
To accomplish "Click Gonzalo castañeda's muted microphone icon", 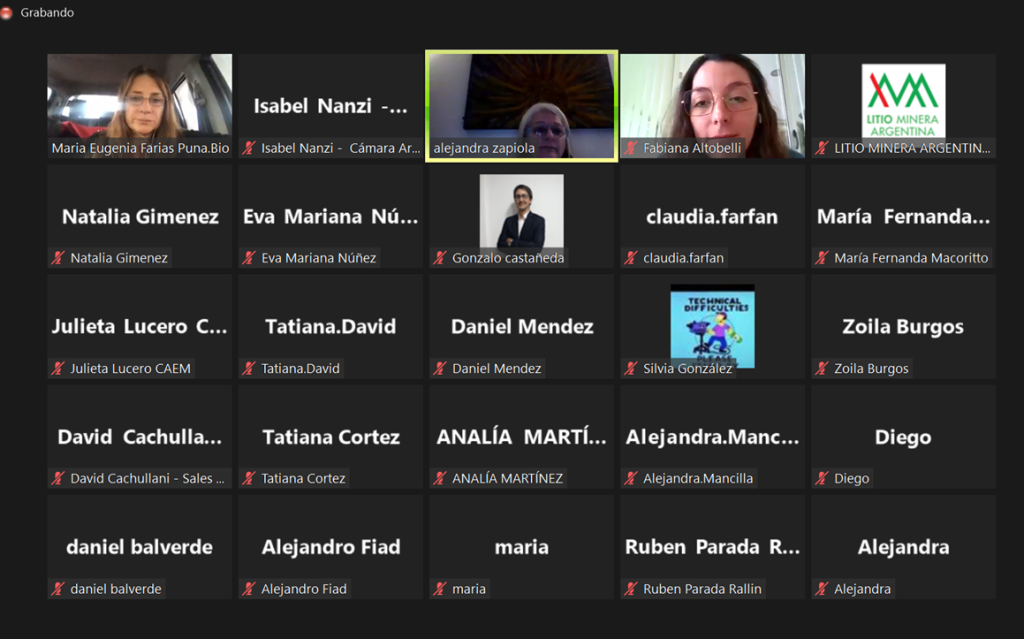I will point(440,258).
